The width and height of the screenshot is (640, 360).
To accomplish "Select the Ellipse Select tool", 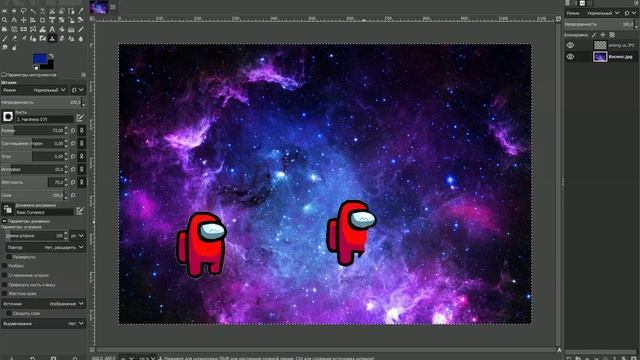I will pos(14,11).
